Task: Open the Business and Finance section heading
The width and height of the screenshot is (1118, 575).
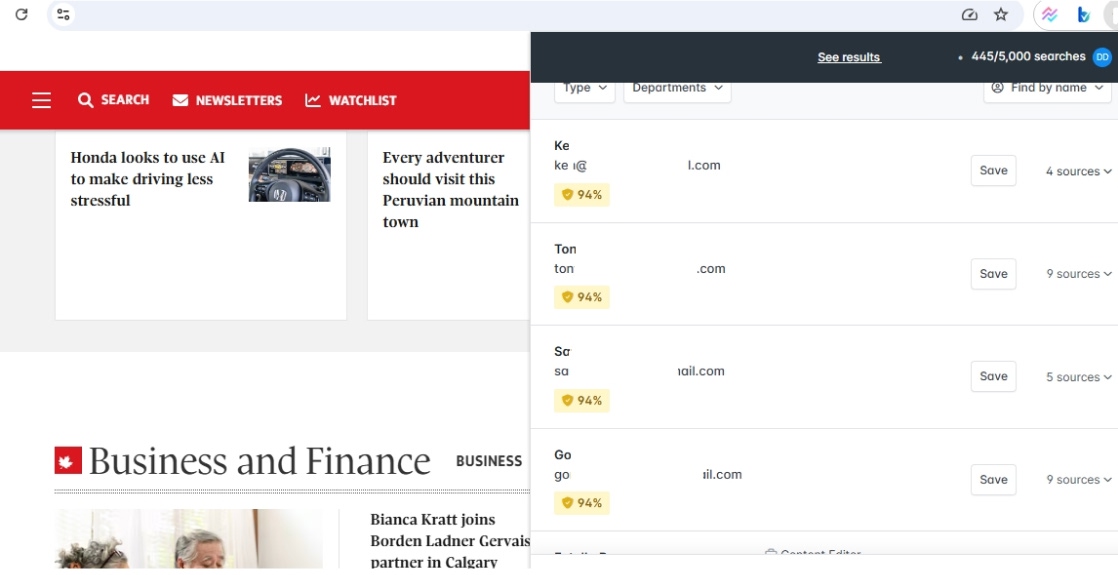Action: 260,461
